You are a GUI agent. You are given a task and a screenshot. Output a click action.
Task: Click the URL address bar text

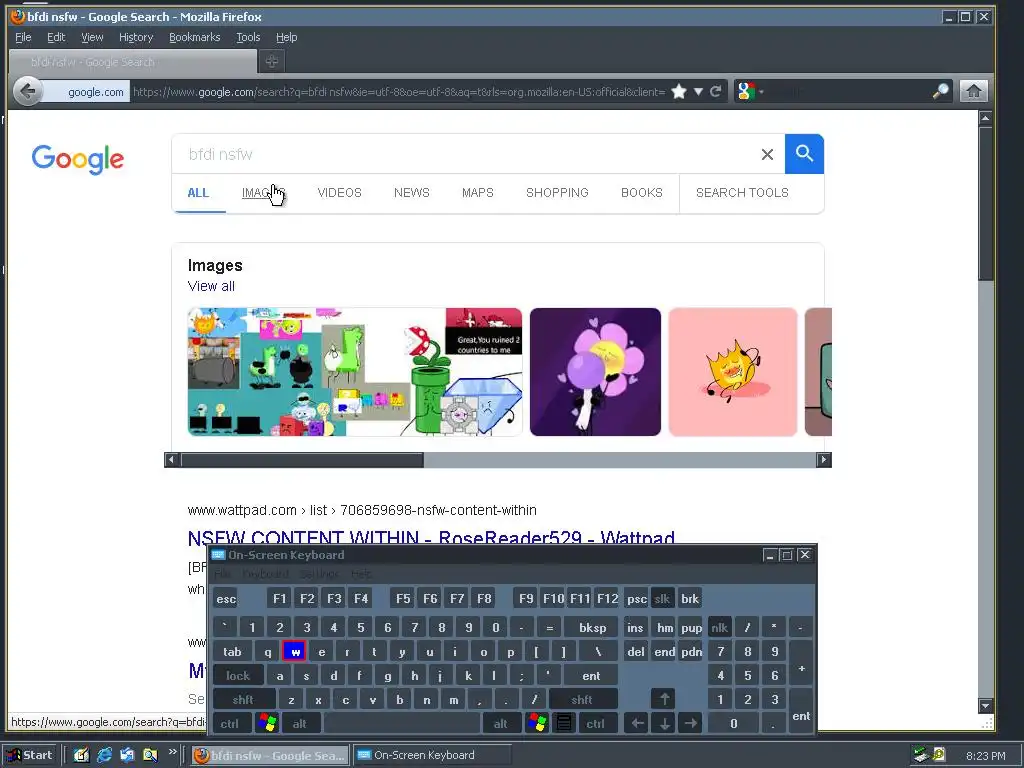pyautogui.click(x=398, y=91)
